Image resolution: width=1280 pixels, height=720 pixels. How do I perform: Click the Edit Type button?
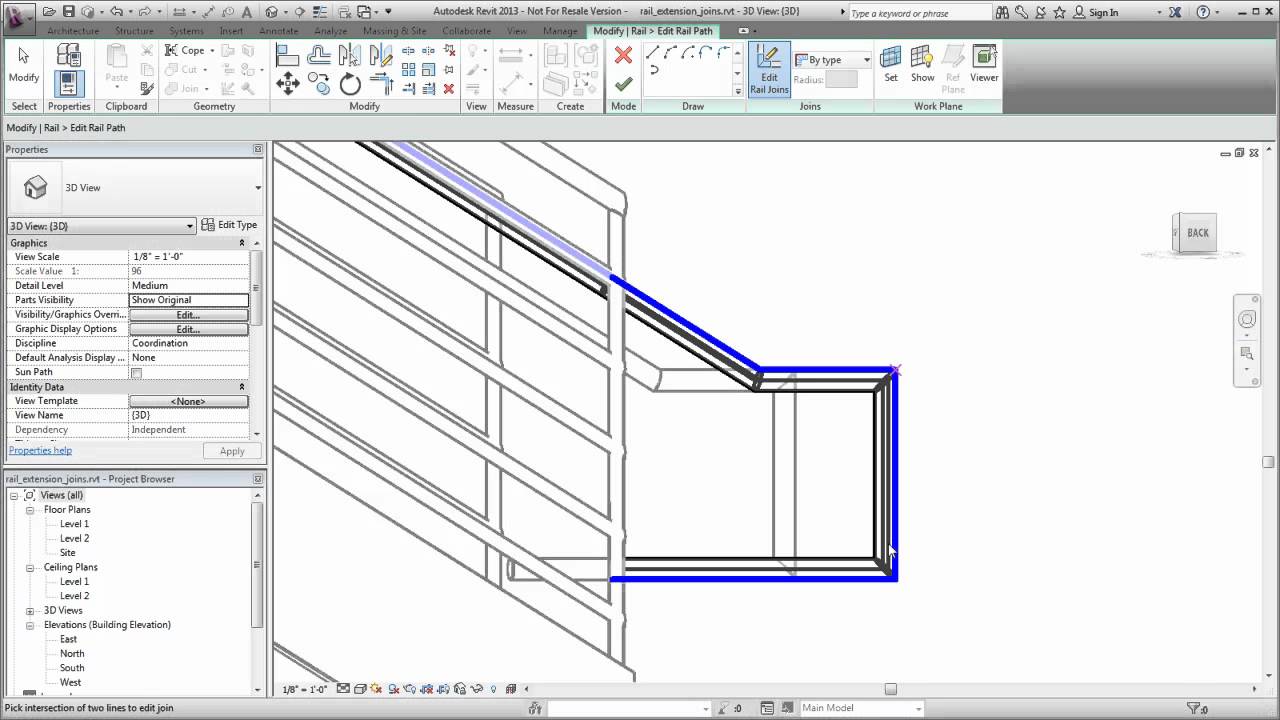229,225
